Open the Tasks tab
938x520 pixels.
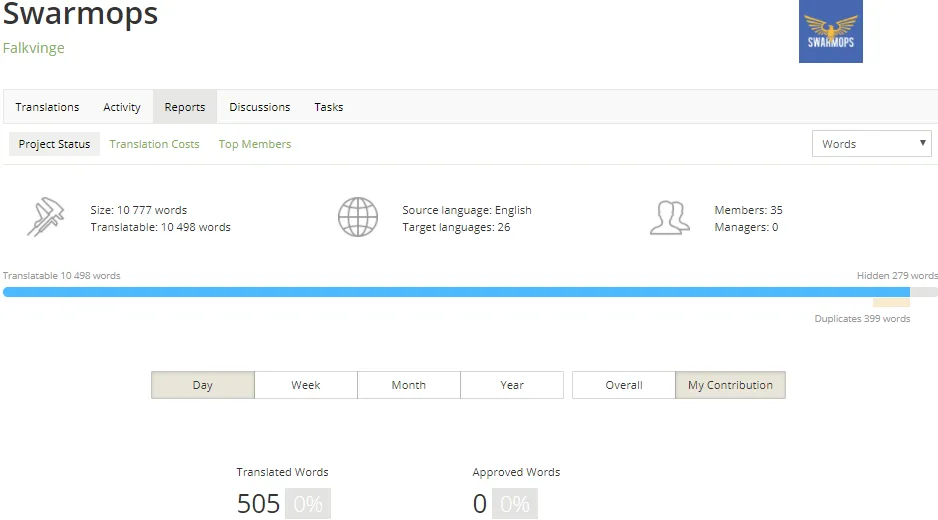pos(329,107)
